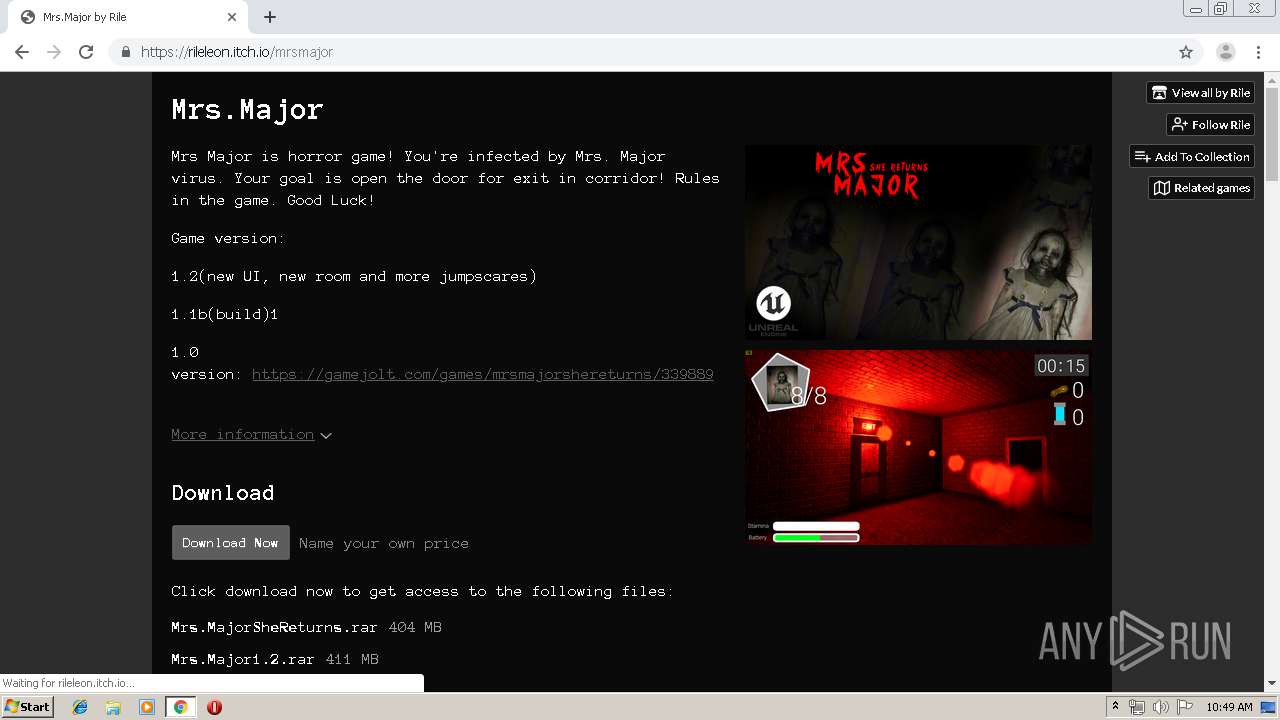The height and width of the screenshot is (720, 1280).
Task: Click the Mrs.Major1.2.rar file name
Action: (243, 660)
